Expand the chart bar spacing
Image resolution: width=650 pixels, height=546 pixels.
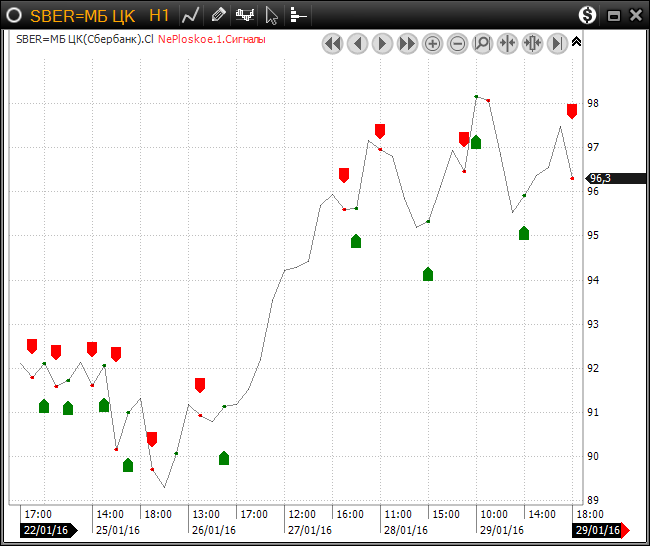(533, 43)
